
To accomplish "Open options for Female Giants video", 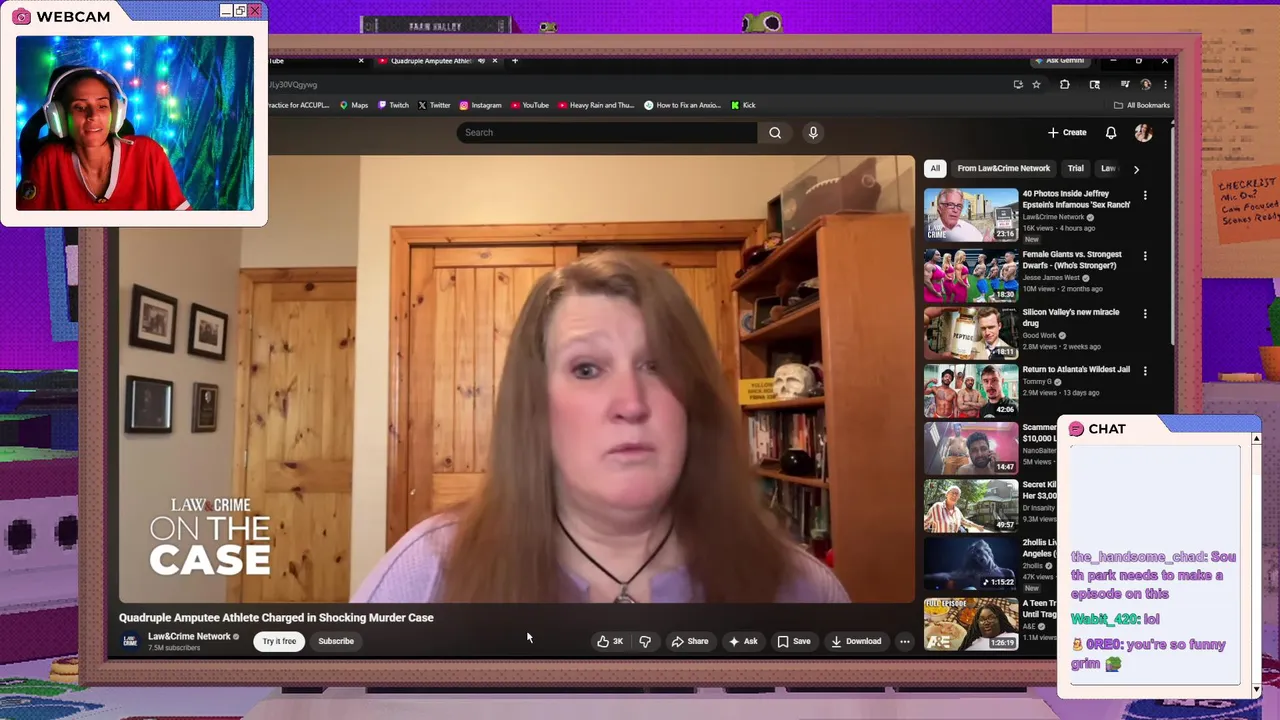I will click(x=1145, y=256).
